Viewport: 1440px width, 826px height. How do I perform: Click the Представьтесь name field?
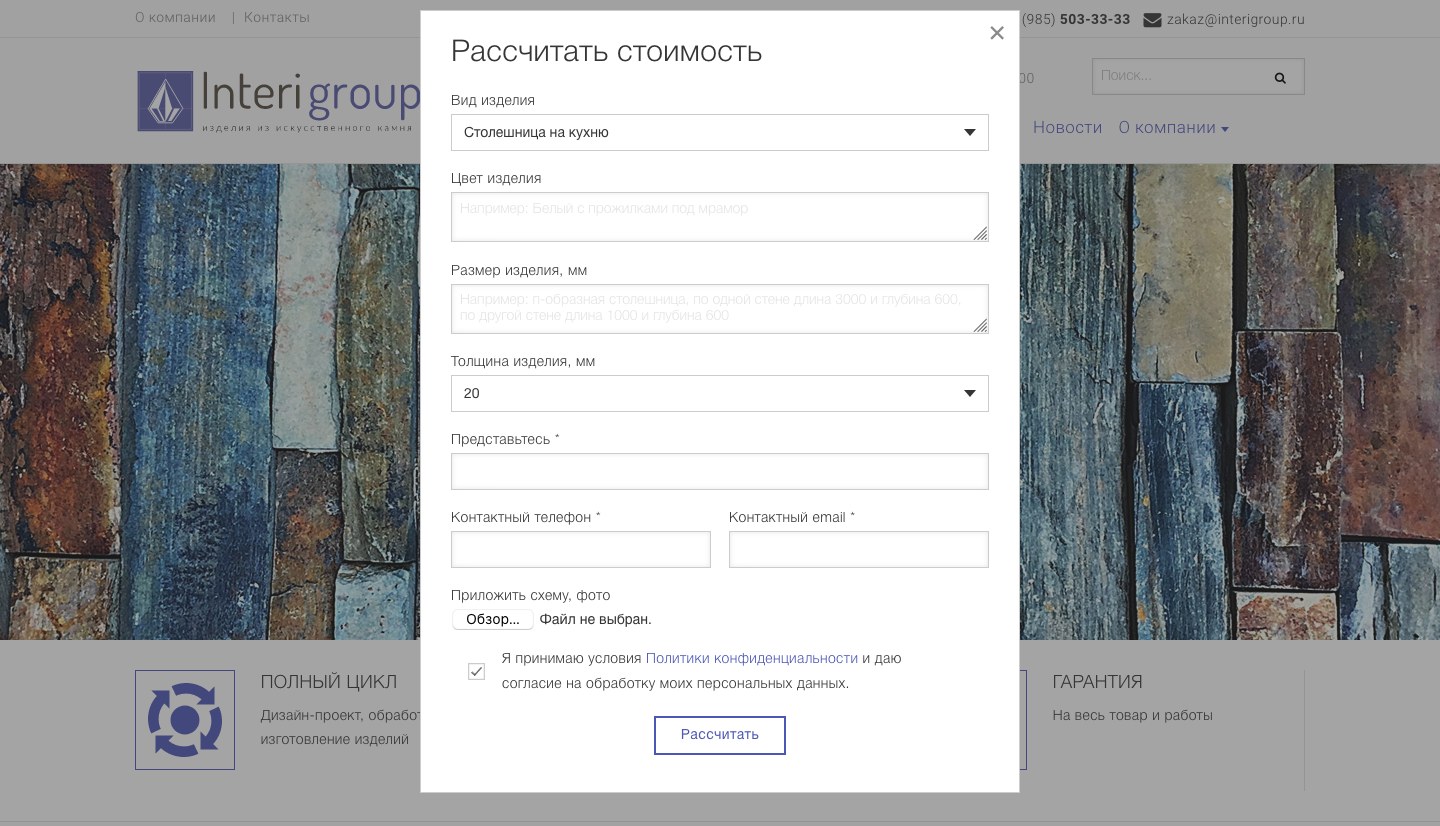(x=720, y=471)
